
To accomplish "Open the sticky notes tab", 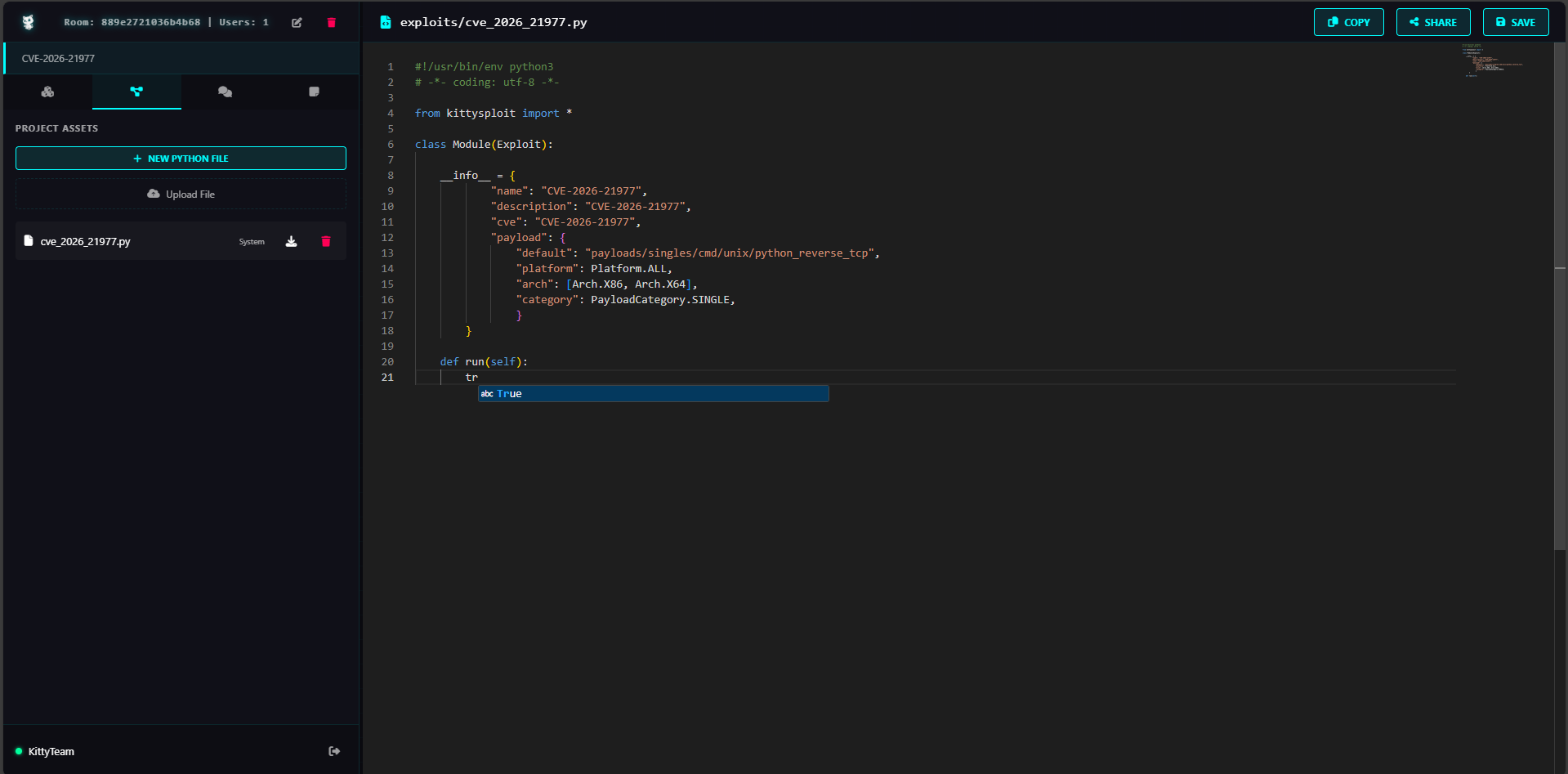I will (314, 92).
